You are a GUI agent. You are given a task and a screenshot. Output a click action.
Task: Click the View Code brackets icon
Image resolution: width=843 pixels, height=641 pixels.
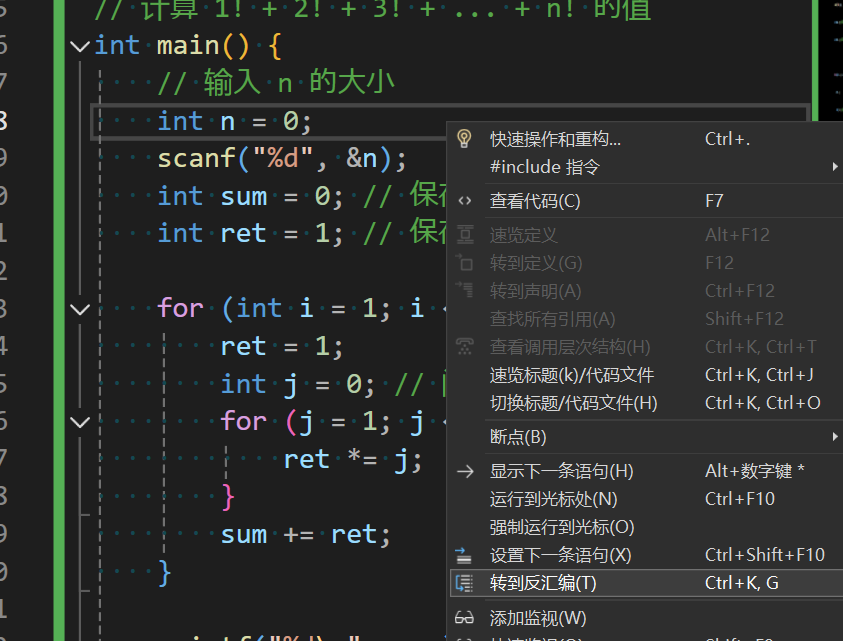click(x=464, y=201)
